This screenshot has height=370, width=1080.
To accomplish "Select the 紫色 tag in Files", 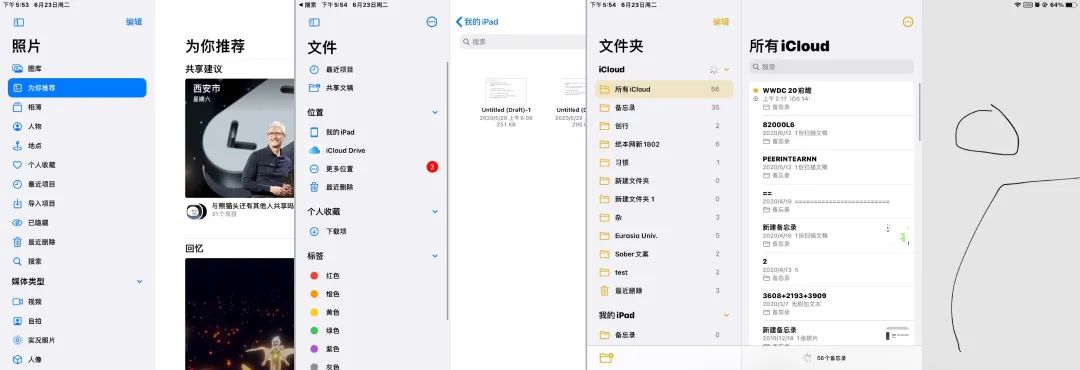I will click(x=372, y=349).
